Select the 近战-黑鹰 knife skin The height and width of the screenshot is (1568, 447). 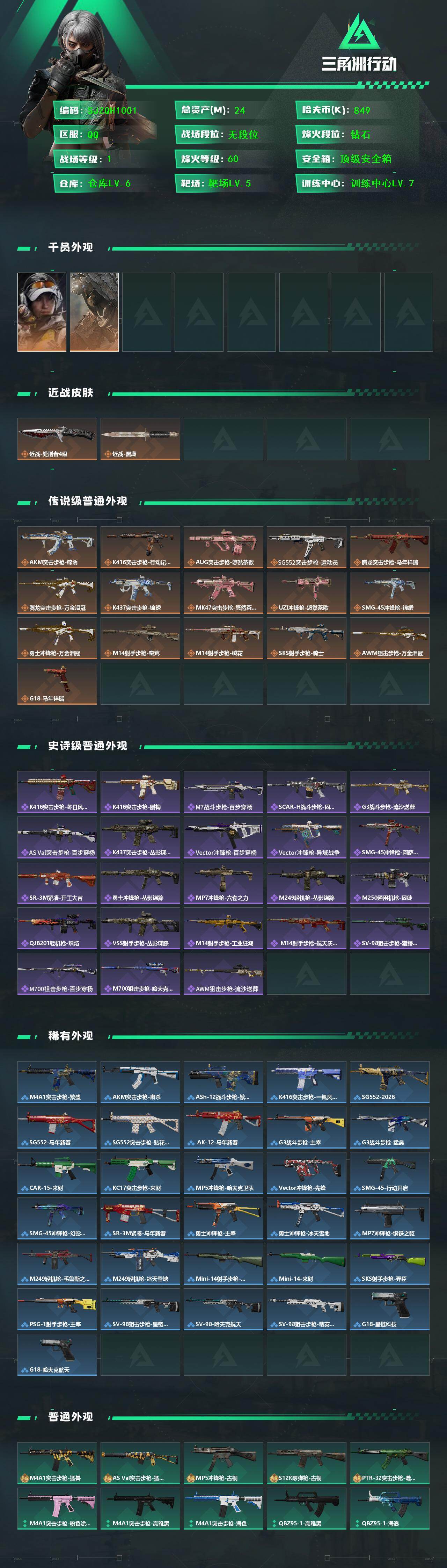click(x=140, y=439)
